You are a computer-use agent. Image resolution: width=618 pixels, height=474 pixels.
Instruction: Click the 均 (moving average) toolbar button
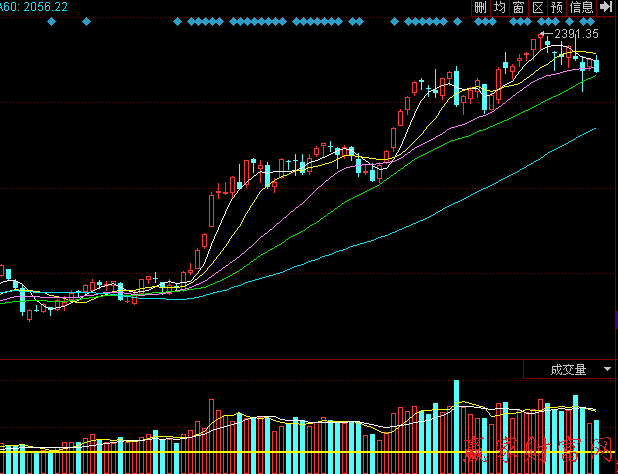[x=499, y=8]
